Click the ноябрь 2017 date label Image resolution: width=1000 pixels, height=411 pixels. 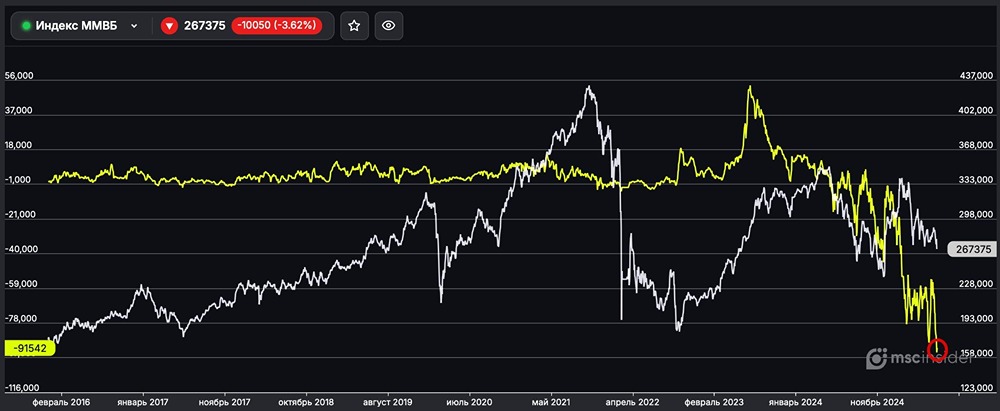[x=225, y=403]
